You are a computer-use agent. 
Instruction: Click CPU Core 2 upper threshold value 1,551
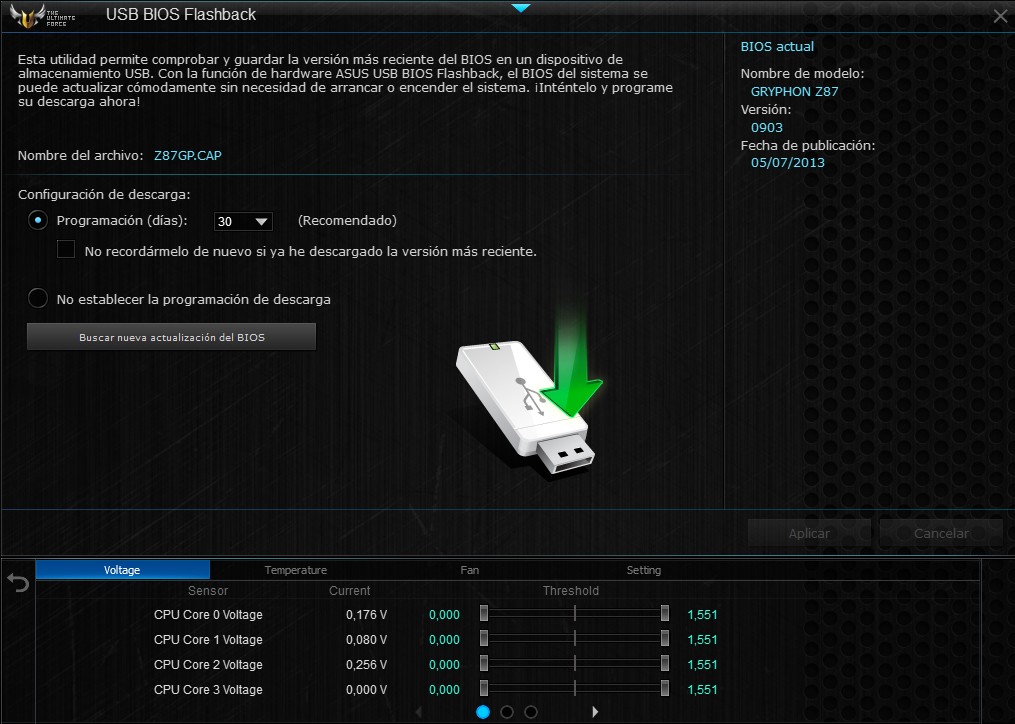pyautogui.click(x=702, y=664)
